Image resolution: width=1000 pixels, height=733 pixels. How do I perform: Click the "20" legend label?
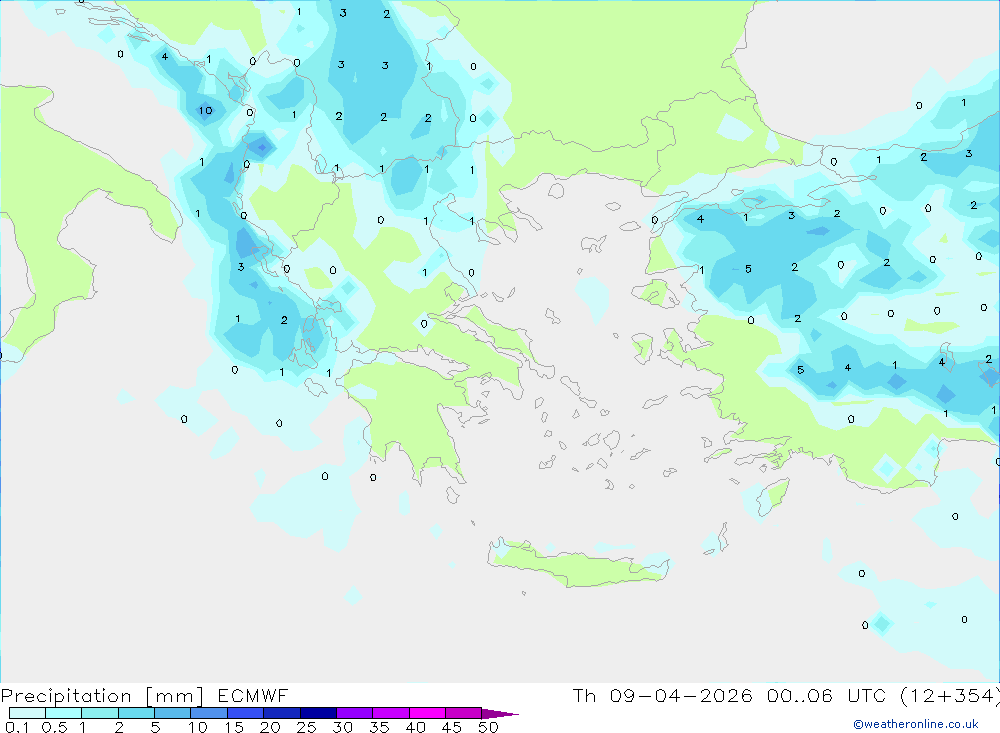(270, 727)
